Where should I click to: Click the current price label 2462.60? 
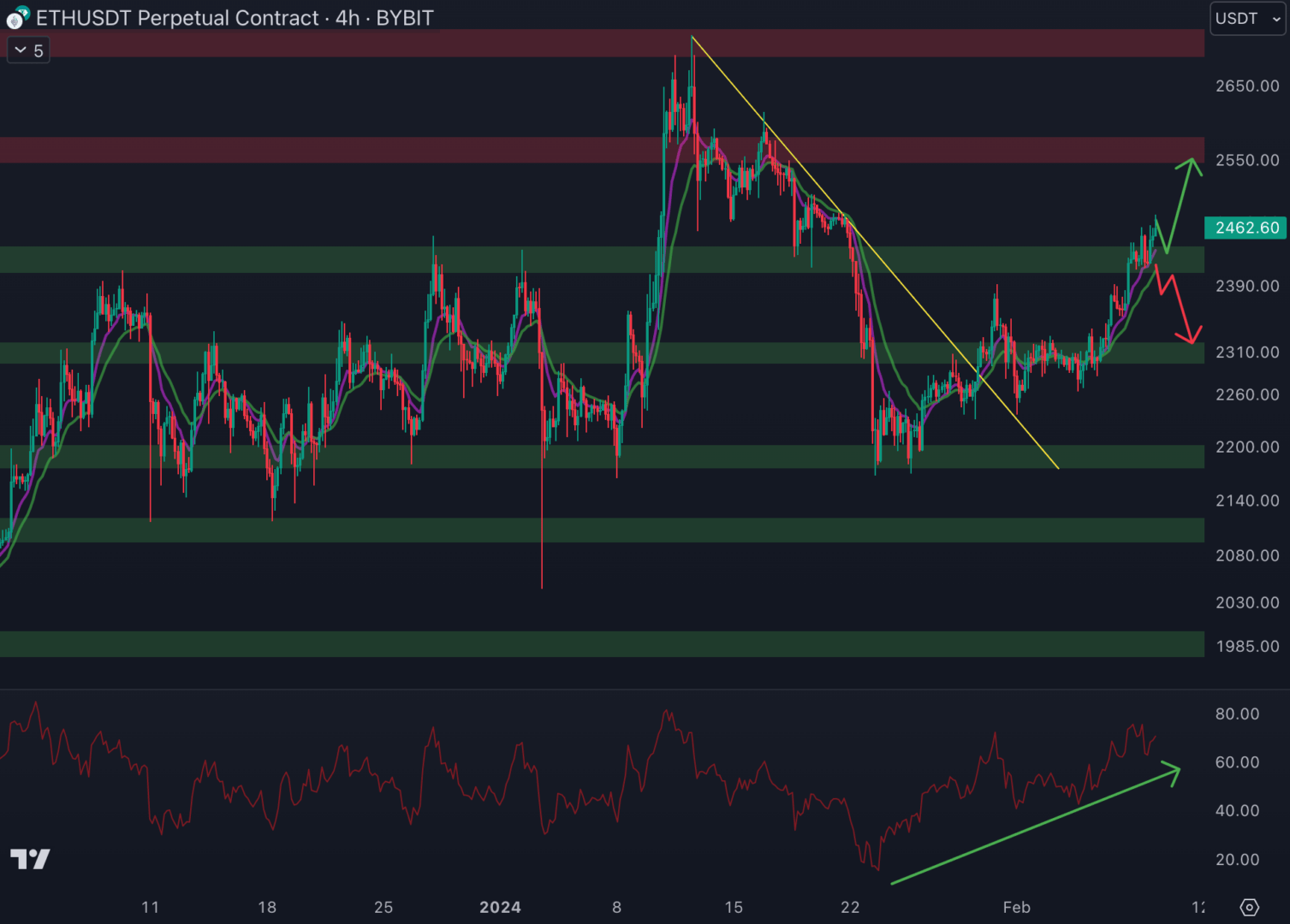point(1246,228)
